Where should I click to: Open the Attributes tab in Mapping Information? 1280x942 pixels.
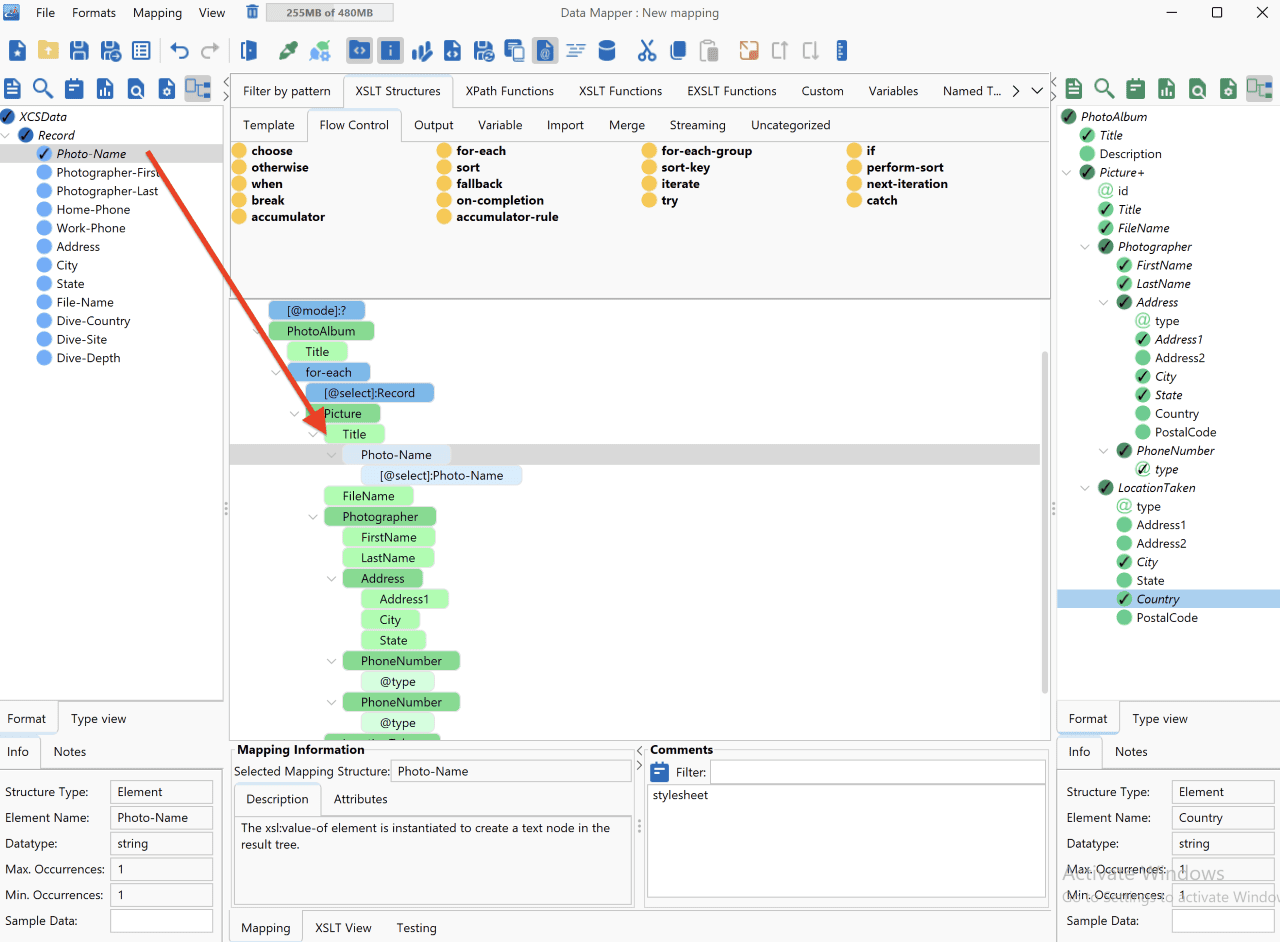click(x=360, y=799)
